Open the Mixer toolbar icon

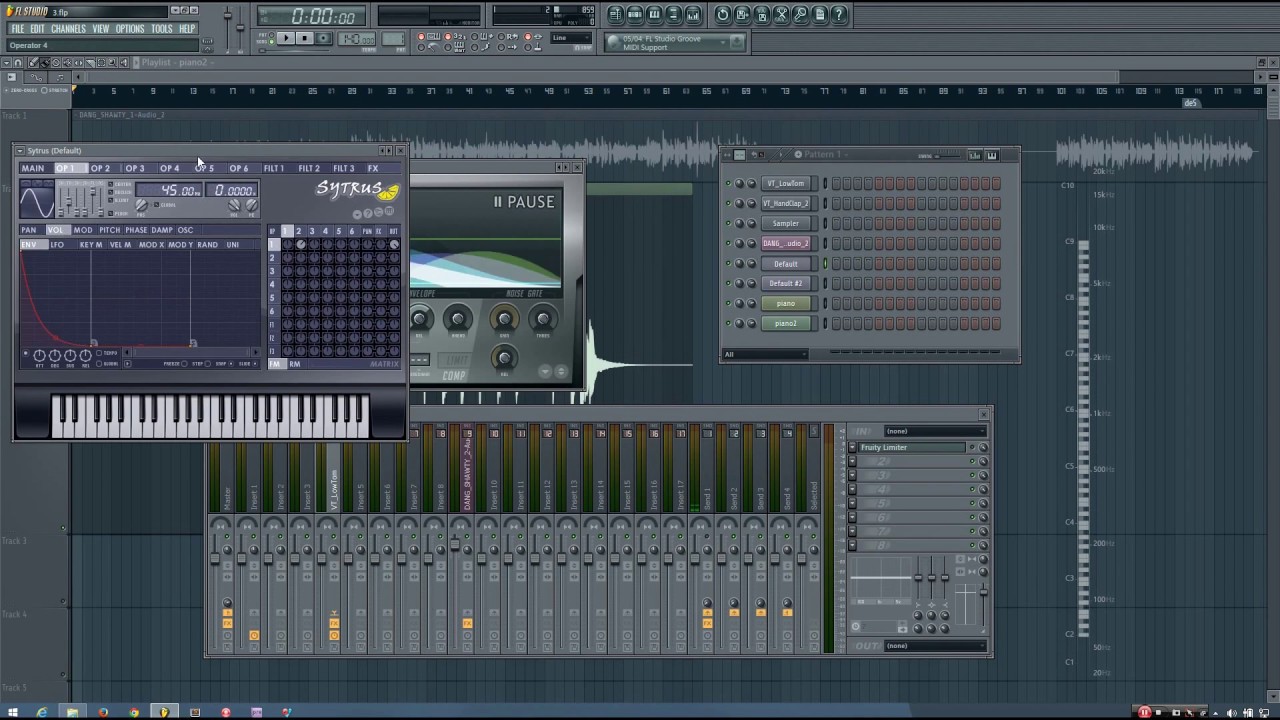(x=693, y=14)
